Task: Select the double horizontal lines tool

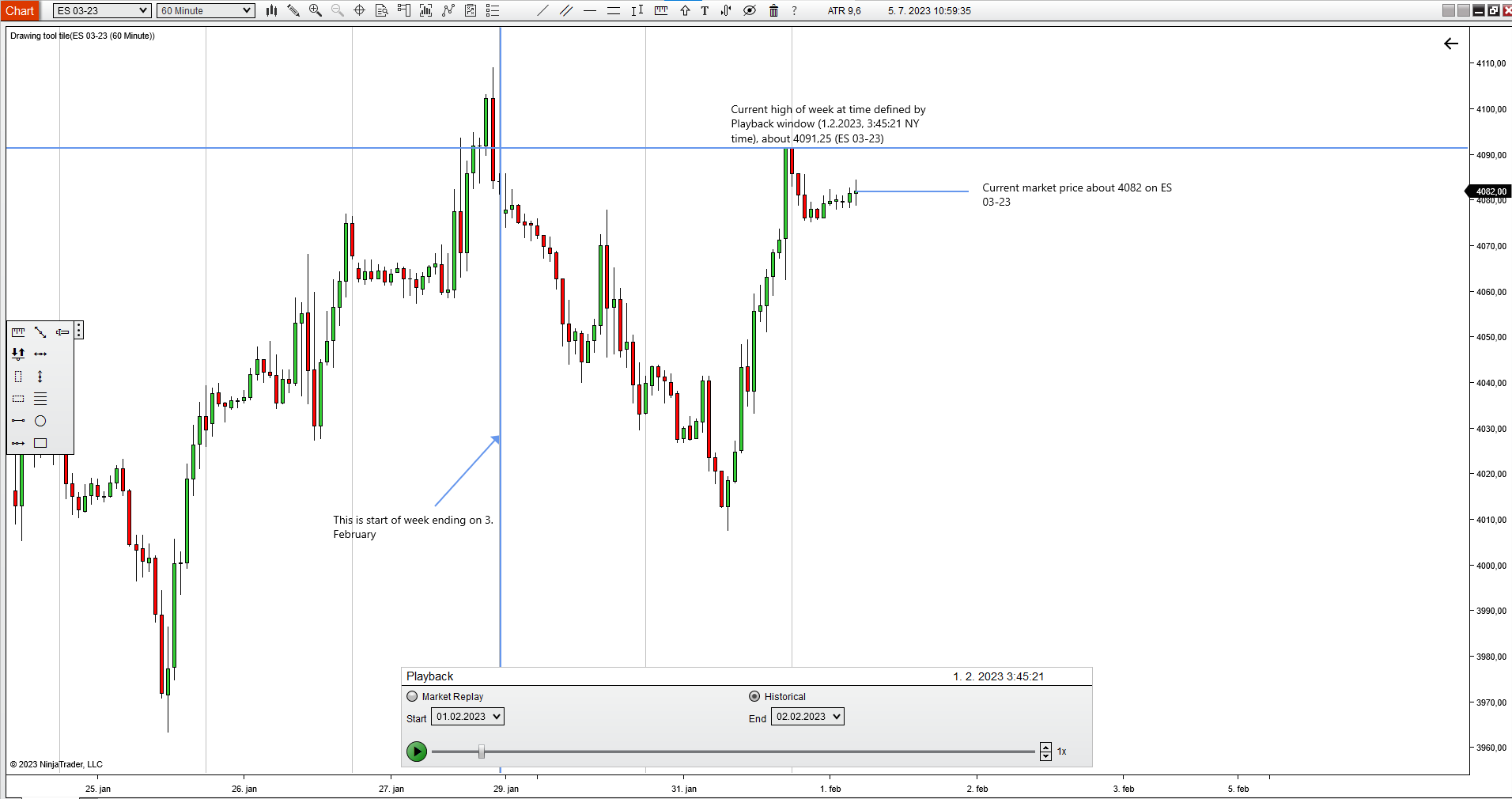Action: tap(614, 10)
